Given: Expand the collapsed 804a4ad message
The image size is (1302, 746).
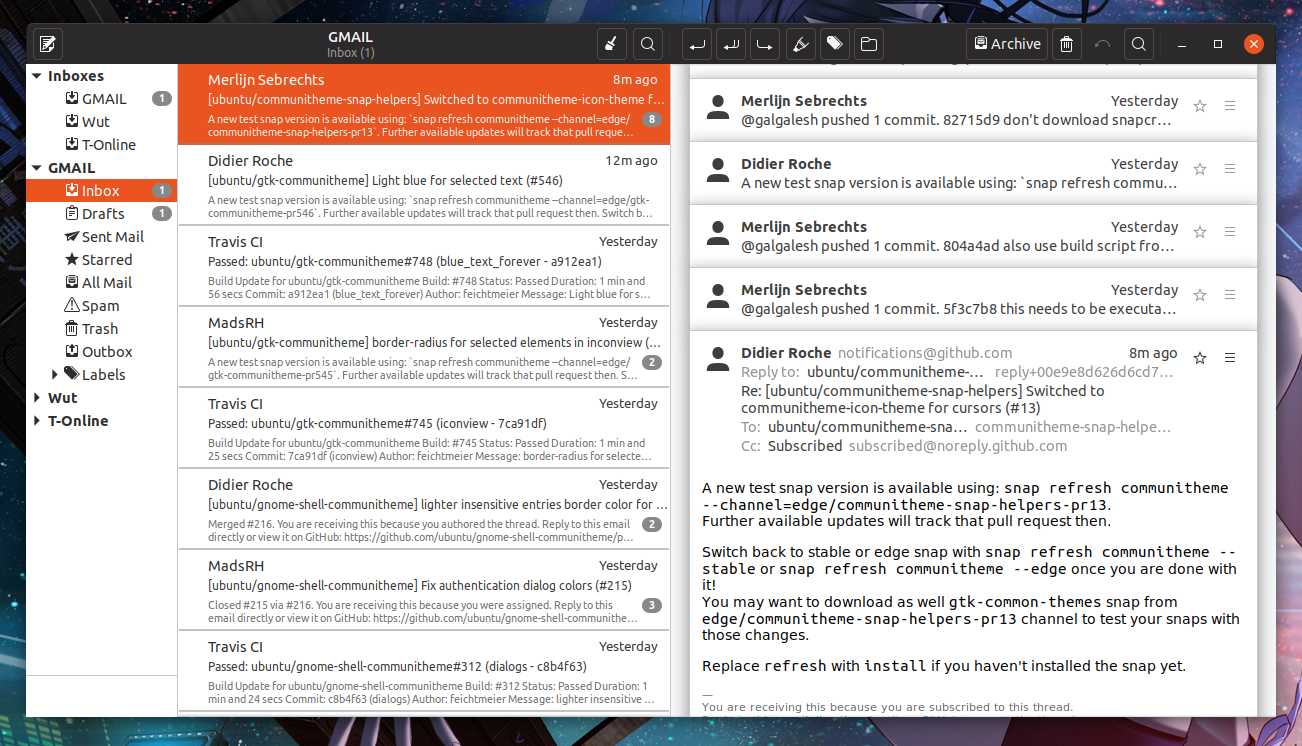Looking at the screenshot, I should (x=973, y=236).
